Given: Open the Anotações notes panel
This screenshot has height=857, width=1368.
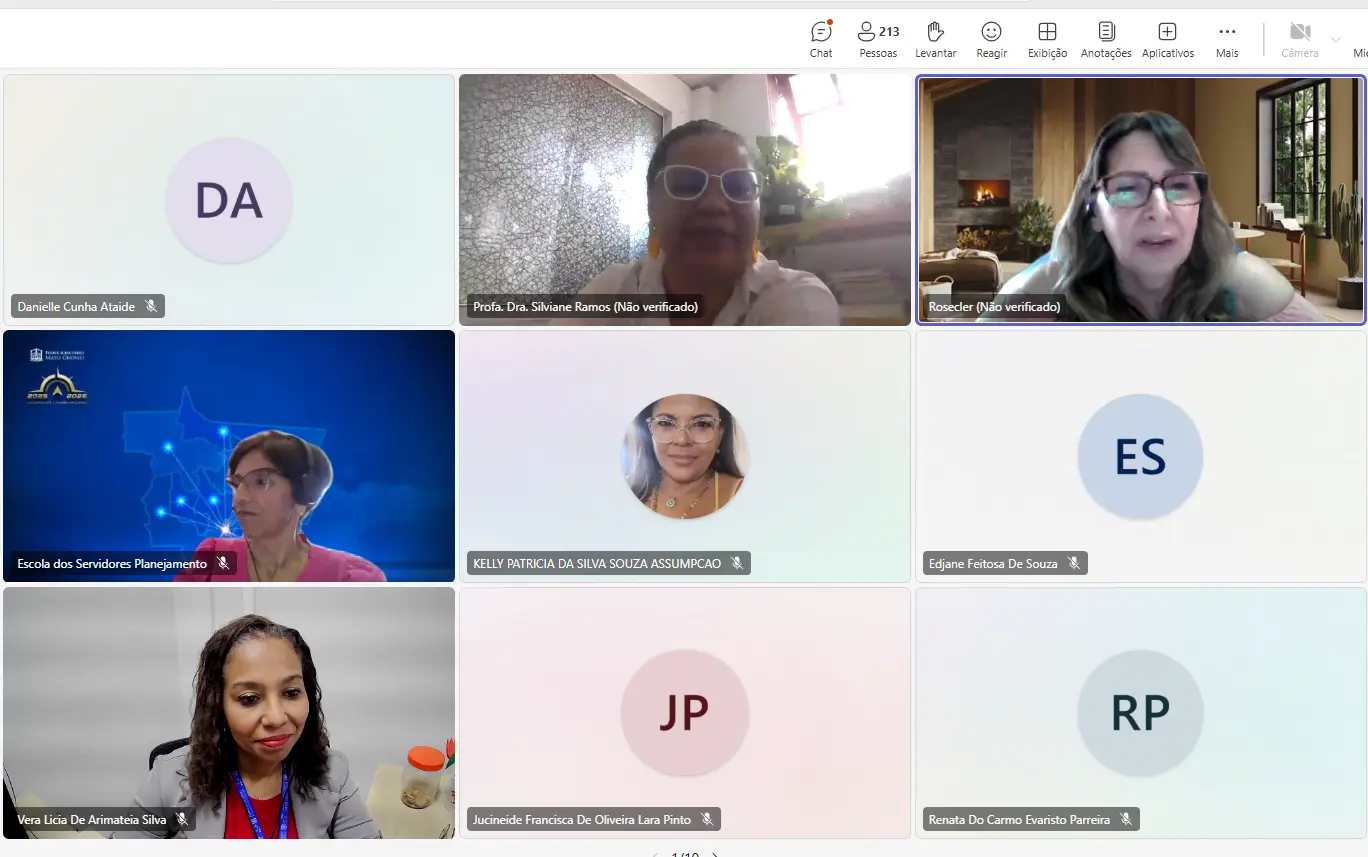Looking at the screenshot, I should (1106, 39).
